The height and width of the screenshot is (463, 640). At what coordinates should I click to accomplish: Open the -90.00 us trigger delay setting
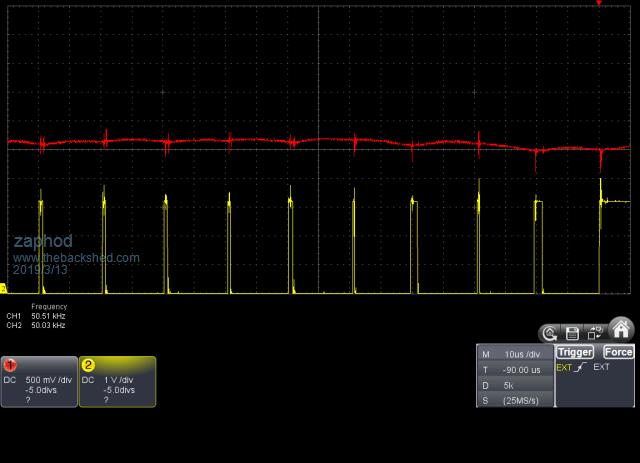pyautogui.click(x=514, y=369)
